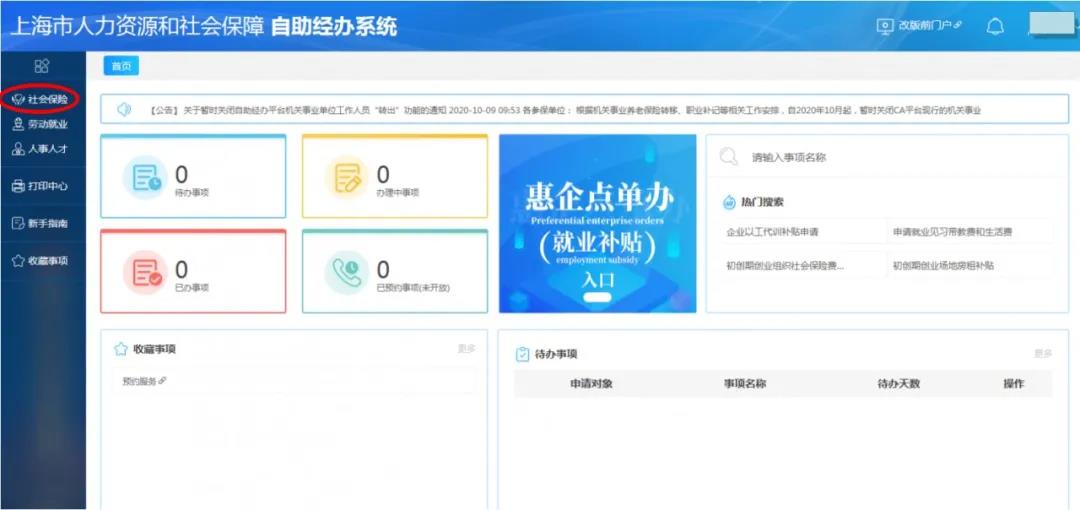Click the 已预约事项 phone clock icon
Image resolution: width=1080 pixels, height=510 pixels.
347,272
